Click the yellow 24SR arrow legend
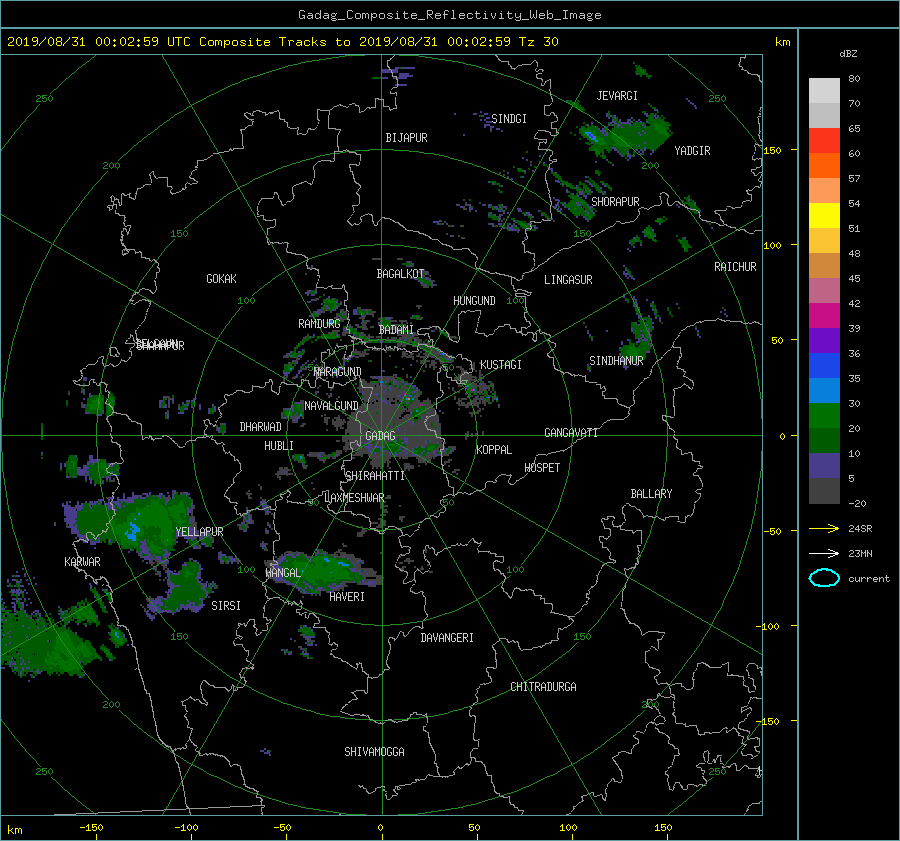The image size is (900, 841). pyautogui.click(x=824, y=529)
